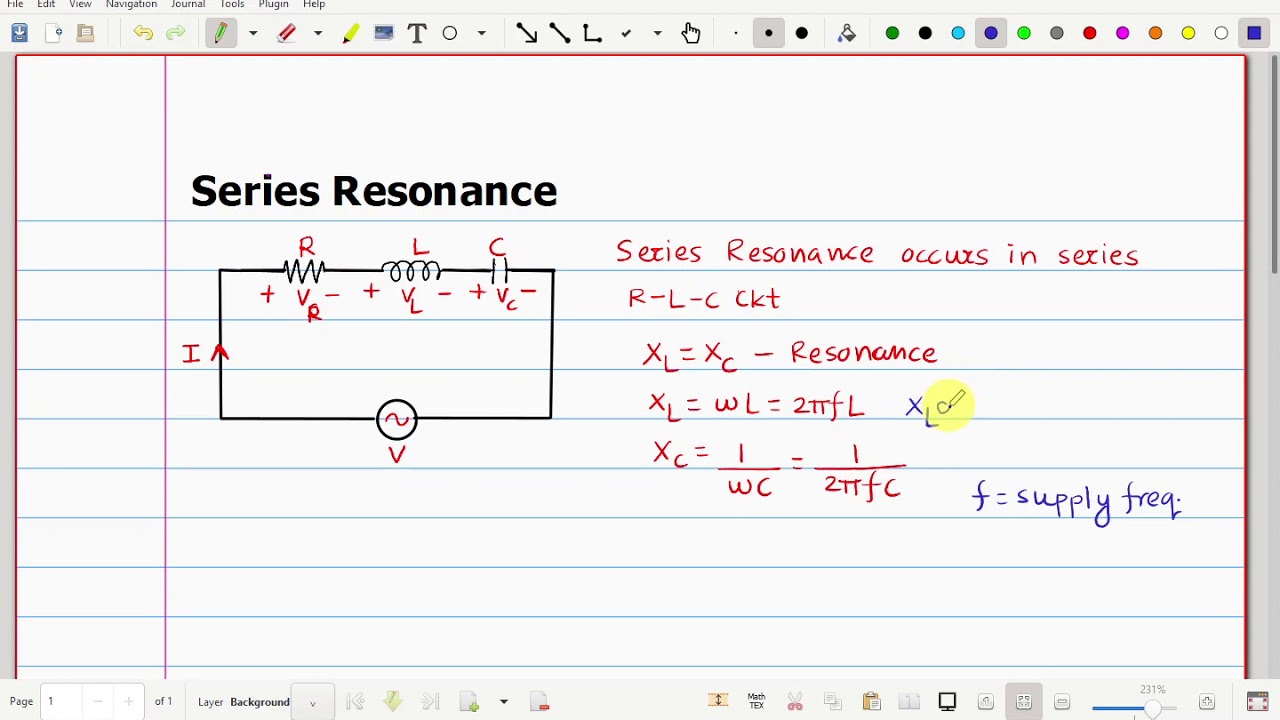1280x720 pixels.
Task: Open Eraser options dropdown
Action: (318, 33)
